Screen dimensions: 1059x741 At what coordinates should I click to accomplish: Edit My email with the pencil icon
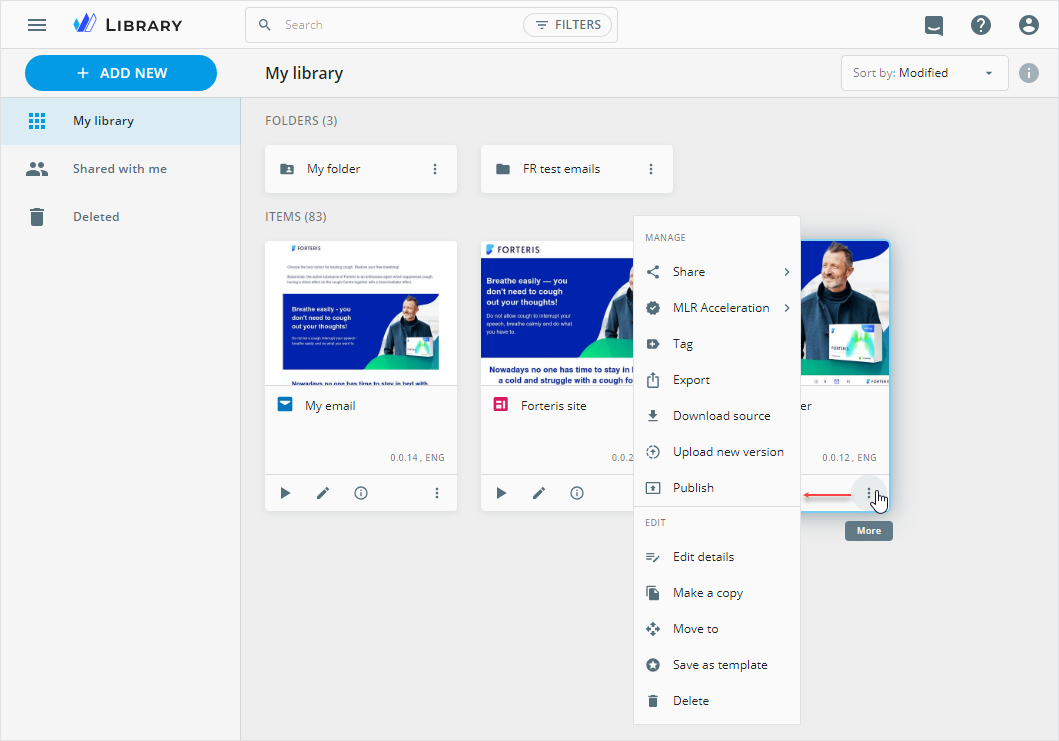click(323, 493)
